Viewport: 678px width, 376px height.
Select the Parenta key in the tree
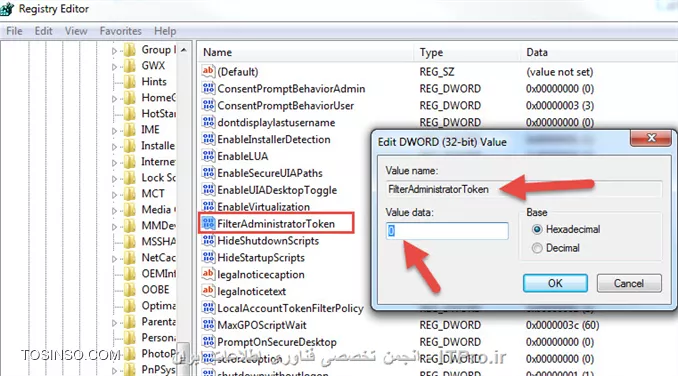158,322
